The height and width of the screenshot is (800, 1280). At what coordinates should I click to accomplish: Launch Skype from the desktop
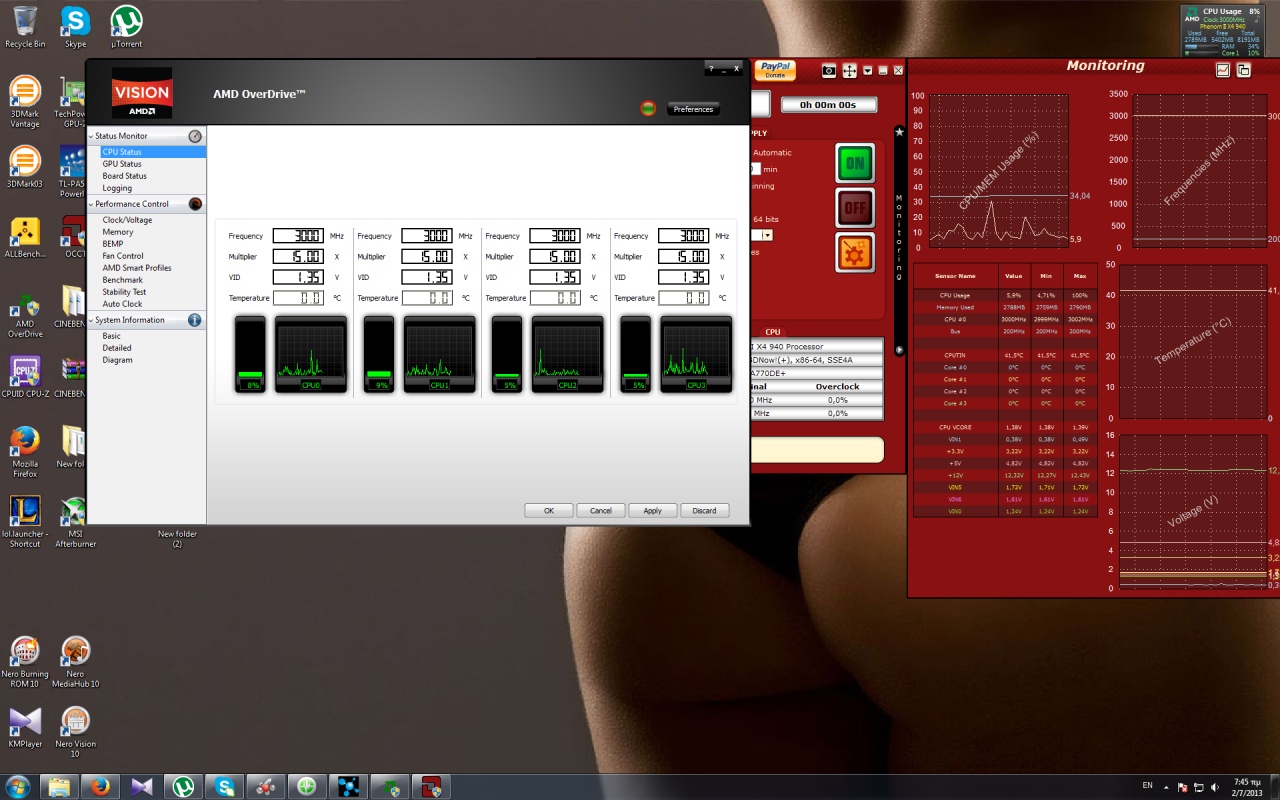tap(75, 27)
